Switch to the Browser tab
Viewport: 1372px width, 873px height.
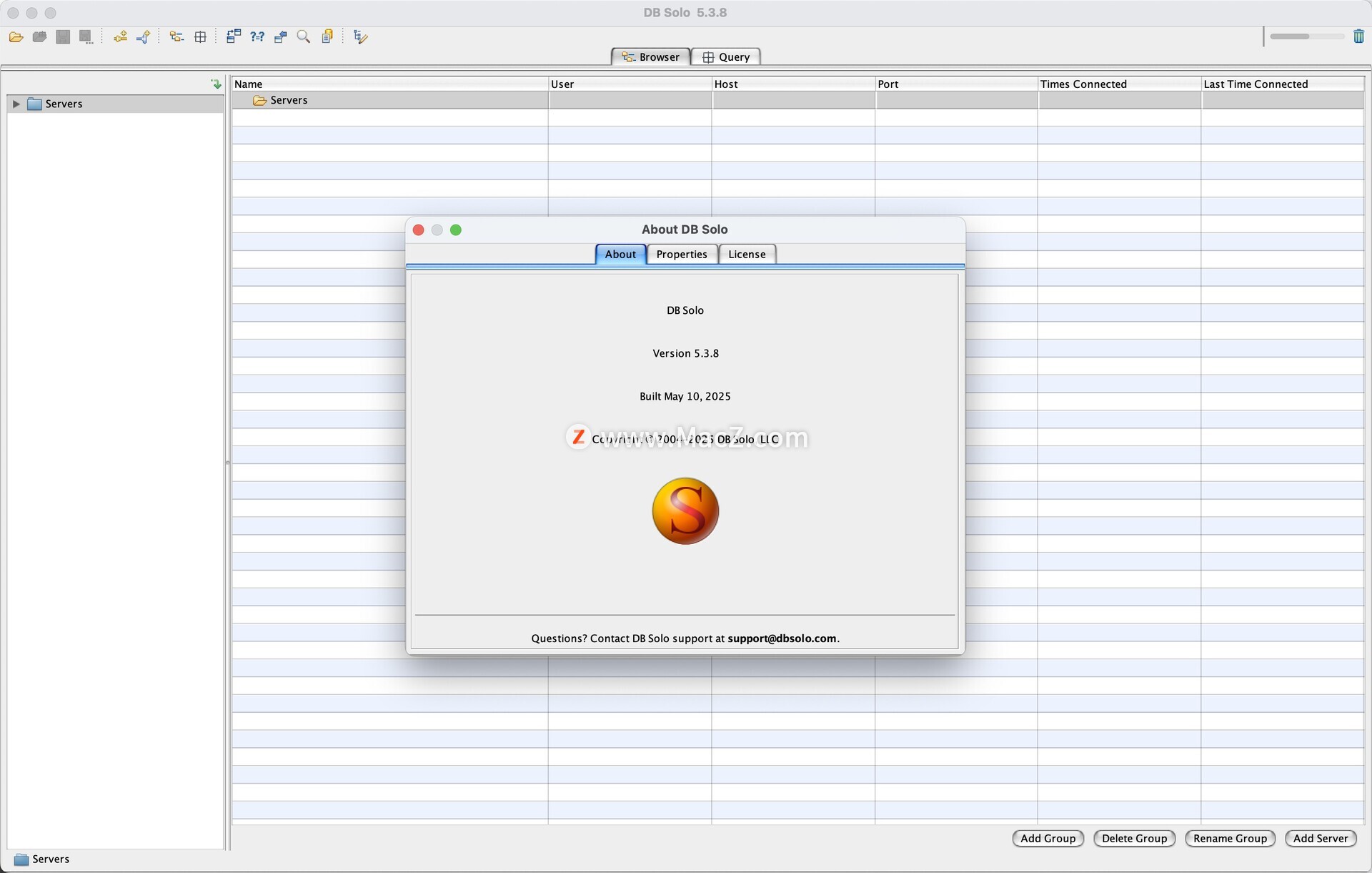(650, 57)
